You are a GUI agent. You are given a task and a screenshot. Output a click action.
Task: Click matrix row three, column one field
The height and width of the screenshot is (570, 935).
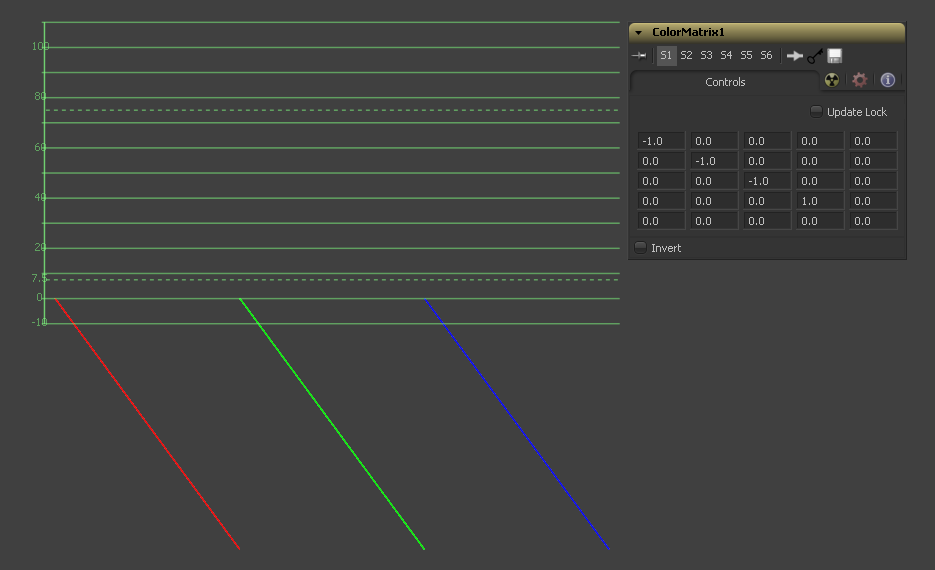[x=661, y=181]
